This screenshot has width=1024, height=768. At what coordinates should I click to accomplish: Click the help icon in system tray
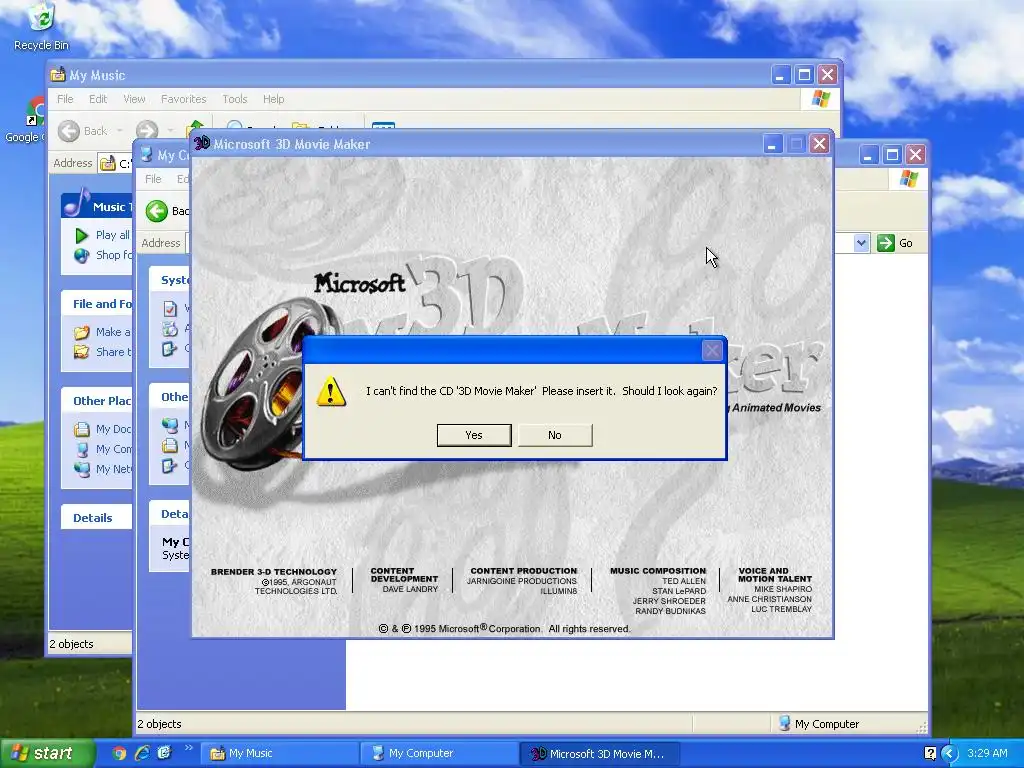pos(931,754)
